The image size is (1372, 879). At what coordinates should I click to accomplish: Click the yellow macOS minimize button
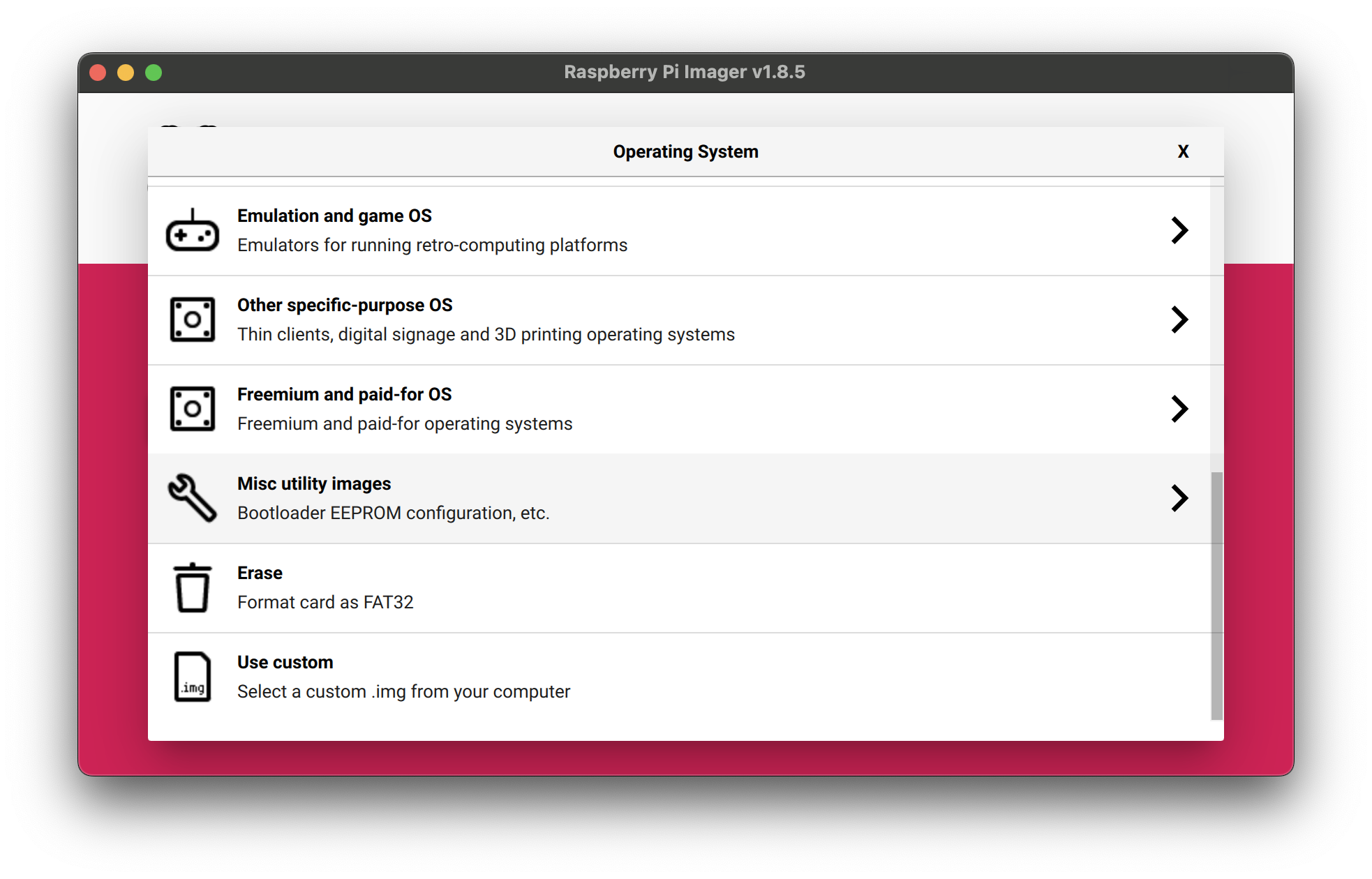point(126,73)
